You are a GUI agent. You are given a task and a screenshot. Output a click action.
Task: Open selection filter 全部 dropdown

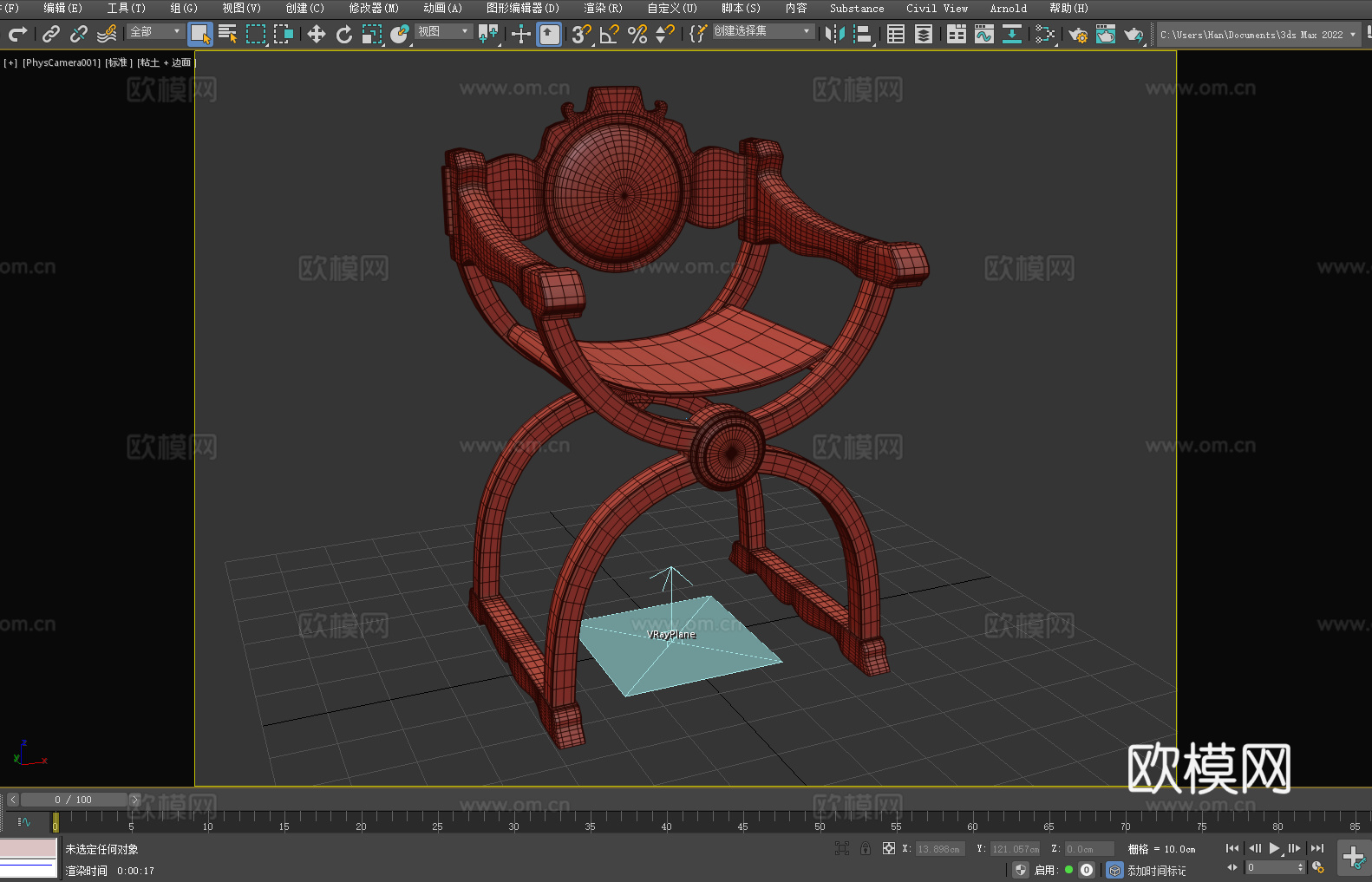pos(156,31)
